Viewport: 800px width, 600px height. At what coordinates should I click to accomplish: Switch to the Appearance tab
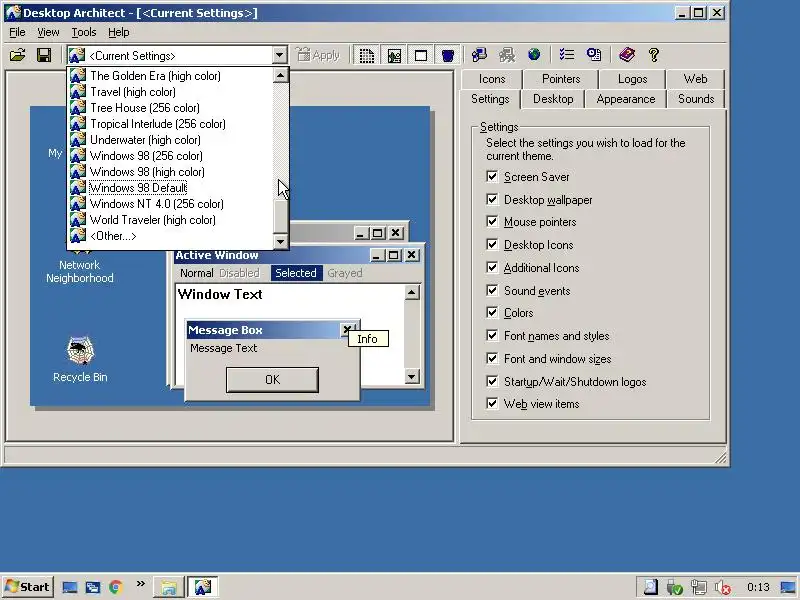pyautogui.click(x=626, y=99)
